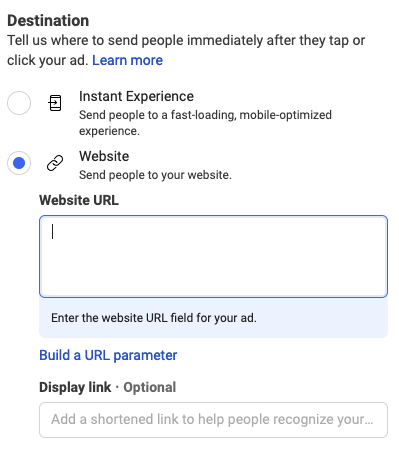Click the 'Send people to your website' text
Screen dimensions: 399x451
(x=155, y=175)
